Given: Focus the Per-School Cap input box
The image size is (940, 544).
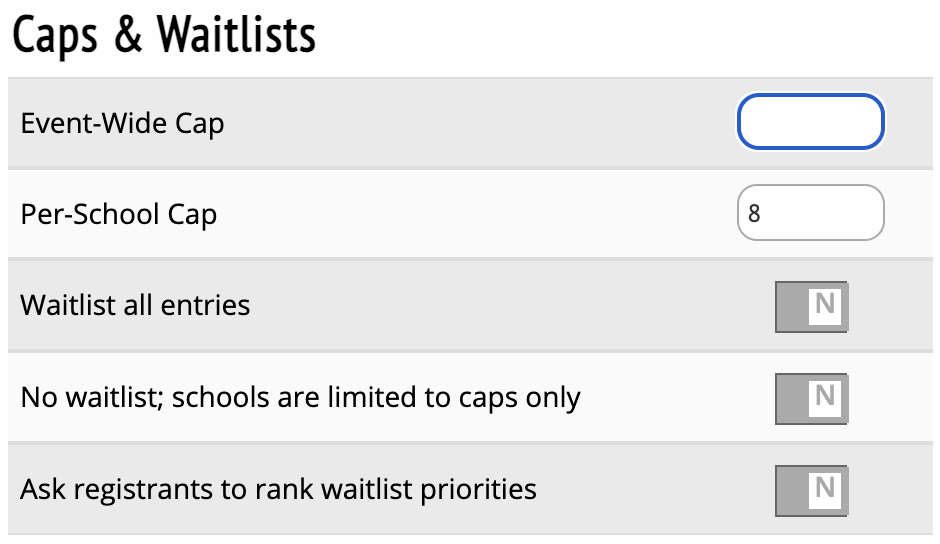Looking at the screenshot, I should [810, 213].
